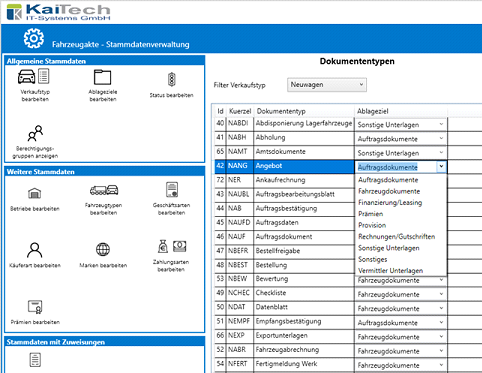
Task: Select the Bestellung cell
Action: (x=304, y=265)
